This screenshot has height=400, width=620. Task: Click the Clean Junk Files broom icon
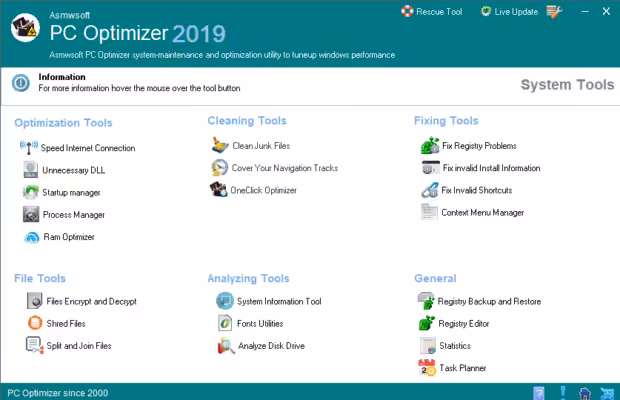tap(220, 145)
